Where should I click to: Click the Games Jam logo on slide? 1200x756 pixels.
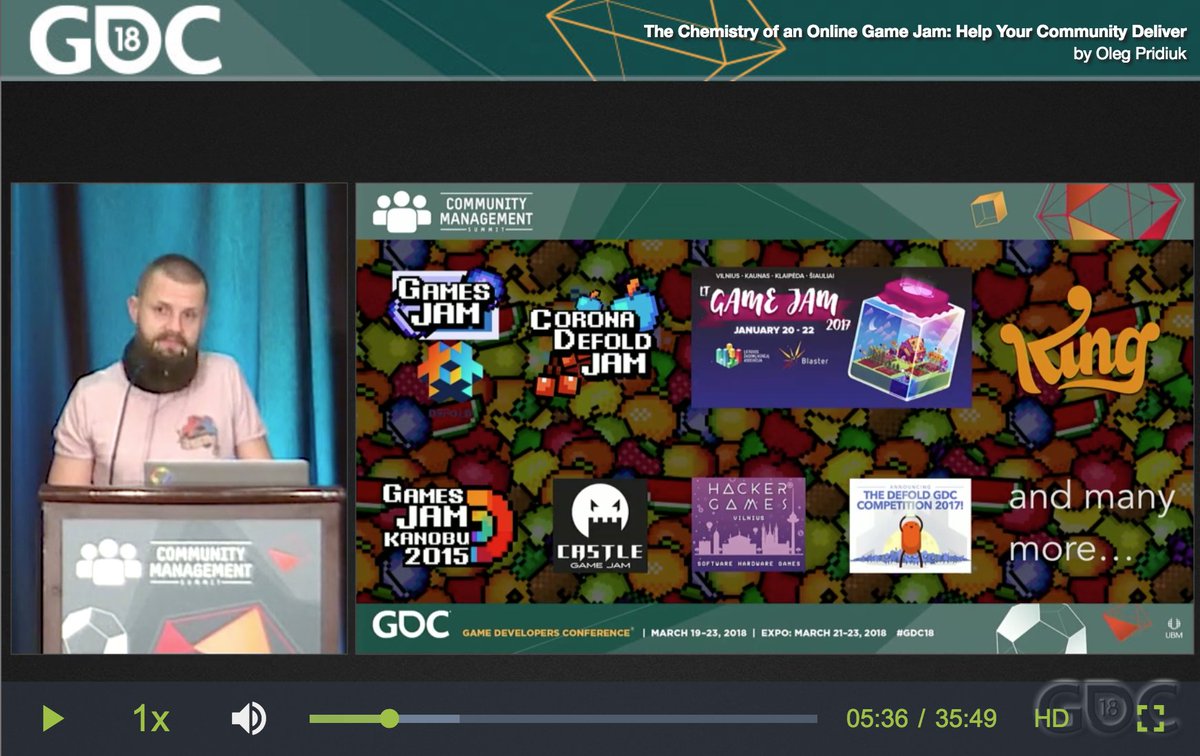446,305
